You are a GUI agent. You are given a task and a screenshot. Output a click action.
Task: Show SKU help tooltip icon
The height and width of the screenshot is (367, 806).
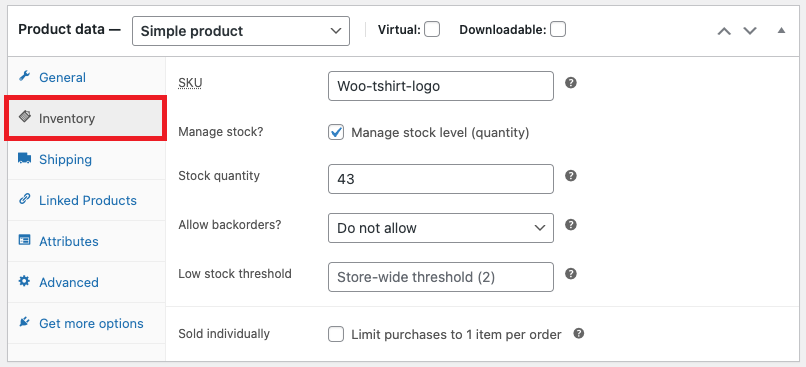[571, 83]
